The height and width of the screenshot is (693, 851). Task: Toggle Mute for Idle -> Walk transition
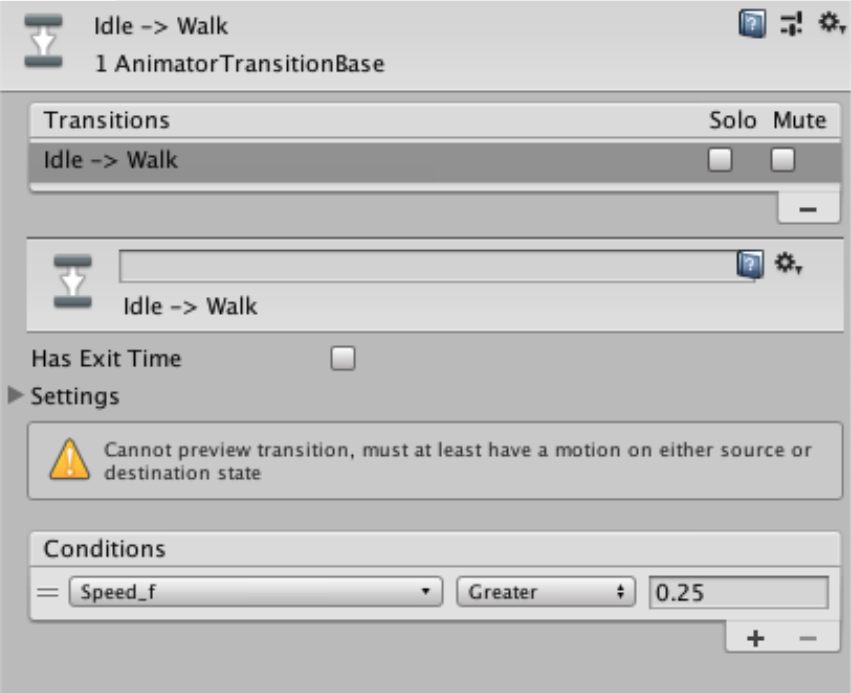click(783, 160)
